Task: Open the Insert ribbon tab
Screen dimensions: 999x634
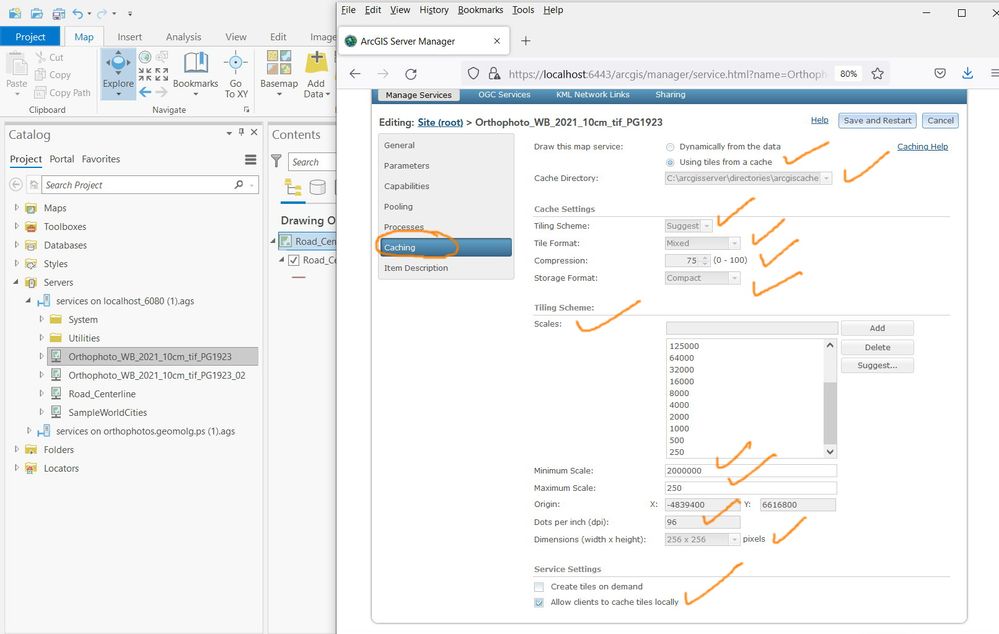Action: tap(130, 37)
